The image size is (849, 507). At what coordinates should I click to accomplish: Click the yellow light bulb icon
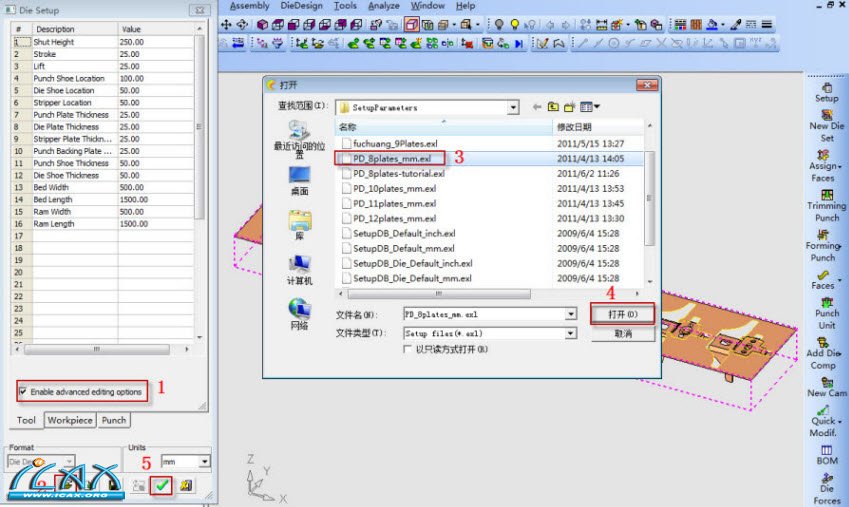click(x=515, y=24)
